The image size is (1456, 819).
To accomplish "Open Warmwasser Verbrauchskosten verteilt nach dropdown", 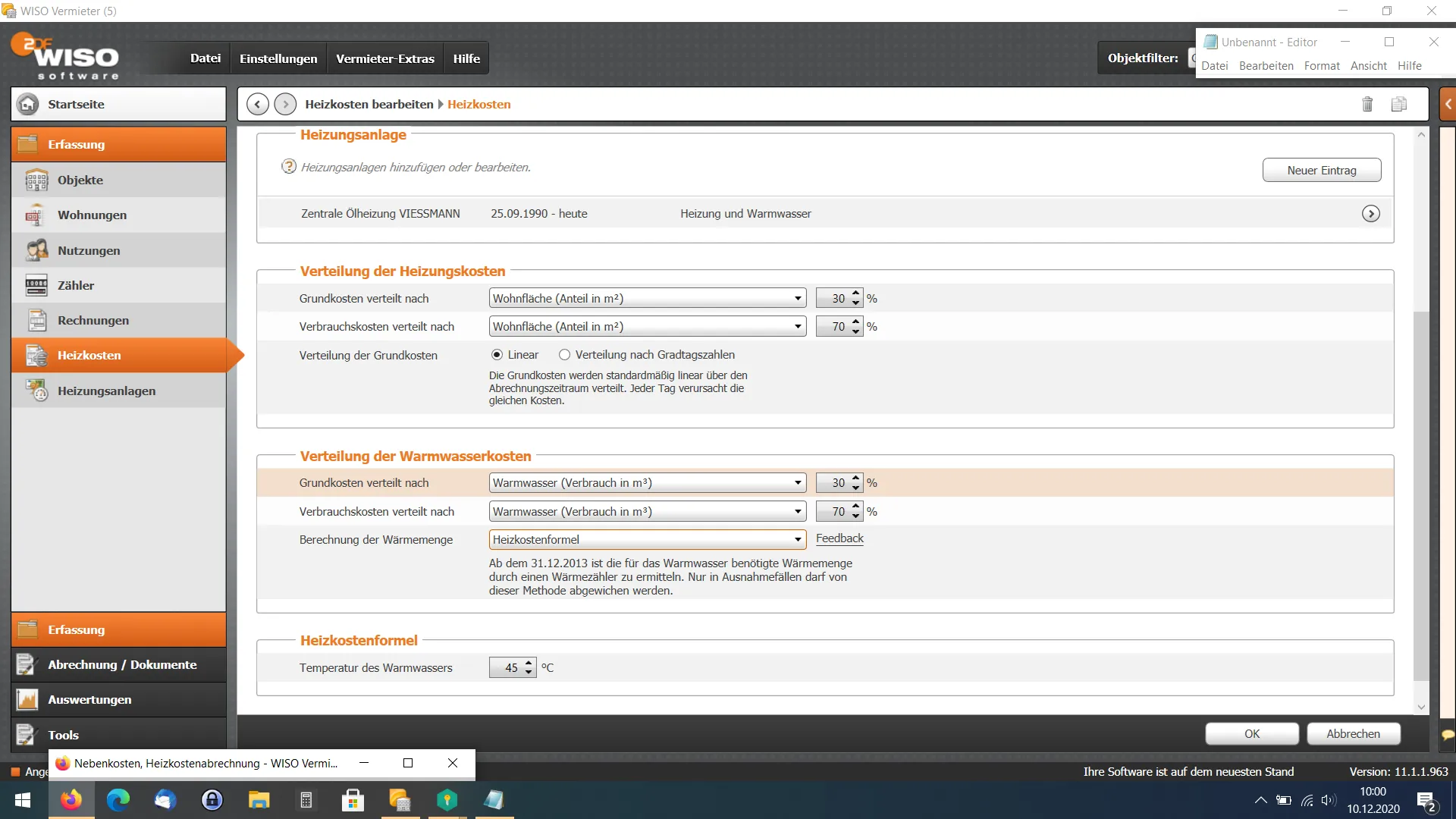I will (x=798, y=512).
